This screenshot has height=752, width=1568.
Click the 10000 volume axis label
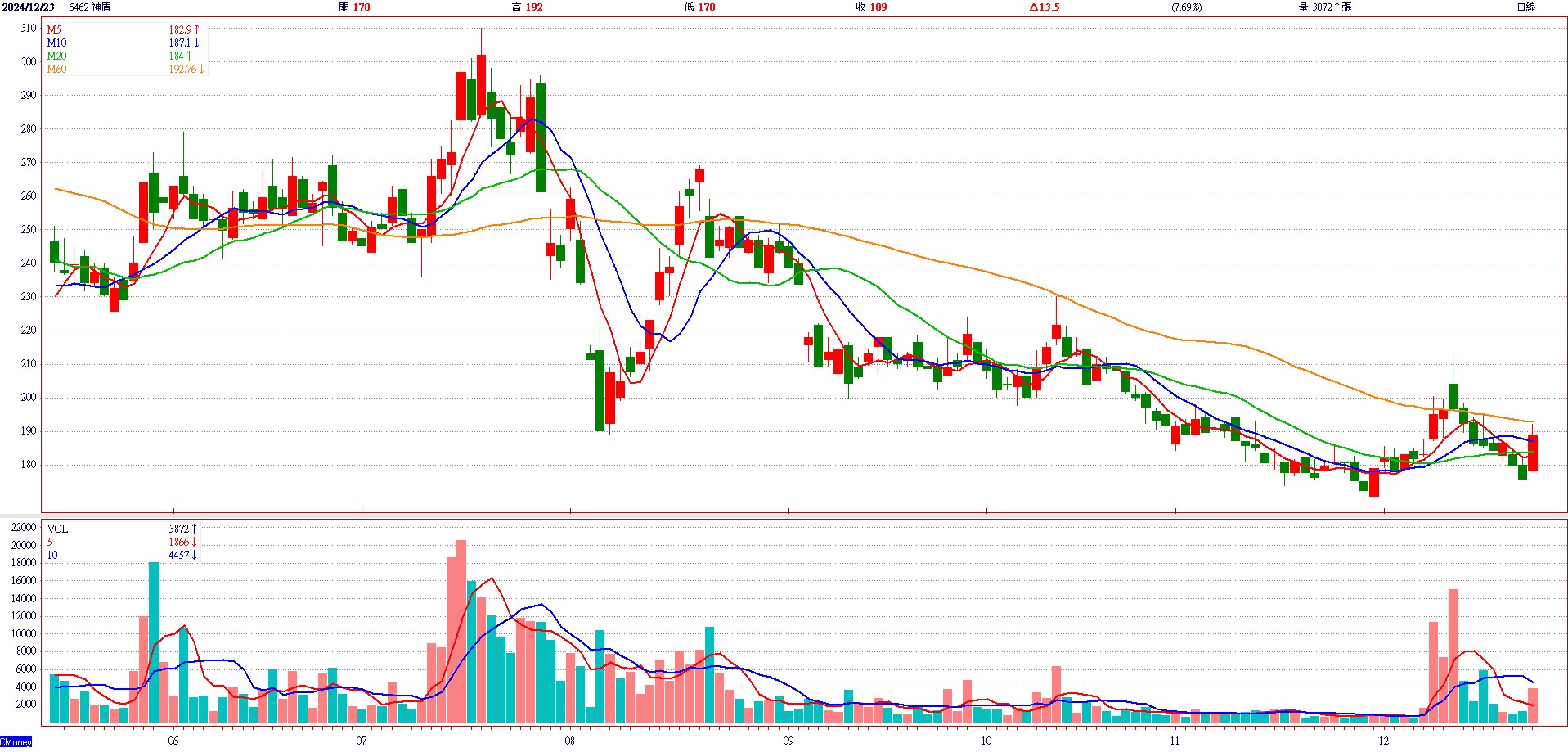pyautogui.click(x=24, y=633)
